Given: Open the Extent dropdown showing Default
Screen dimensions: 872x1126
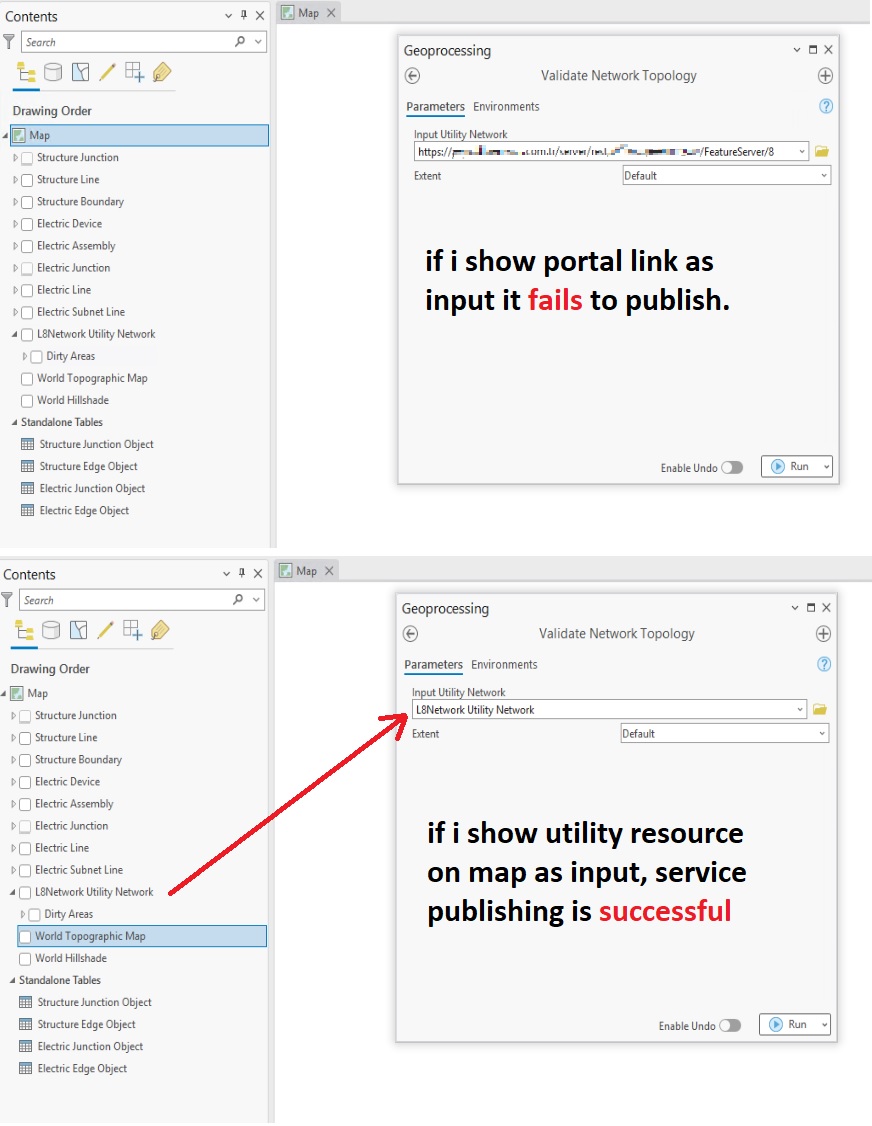Looking at the screenshot, I should [x=726, y=175].
